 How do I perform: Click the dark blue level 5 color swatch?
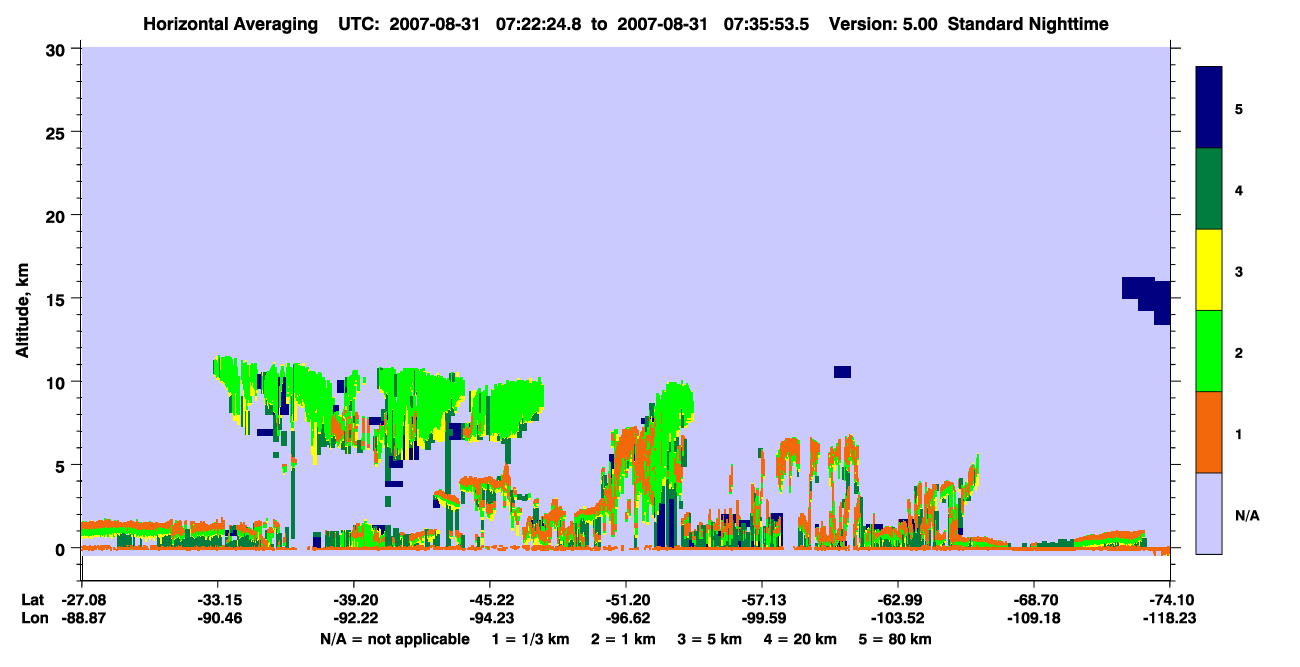[x=1209, y=108]
